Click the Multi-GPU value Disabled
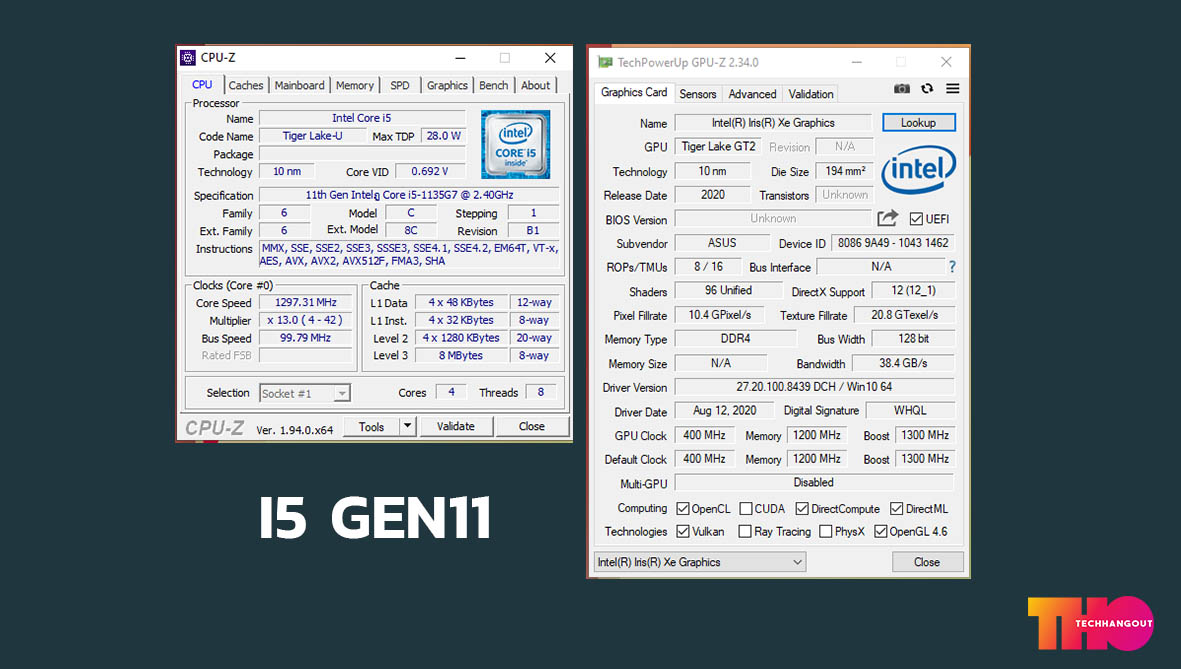The width and height of the screenshot is (1181, 669). click(x=814, y=482)
